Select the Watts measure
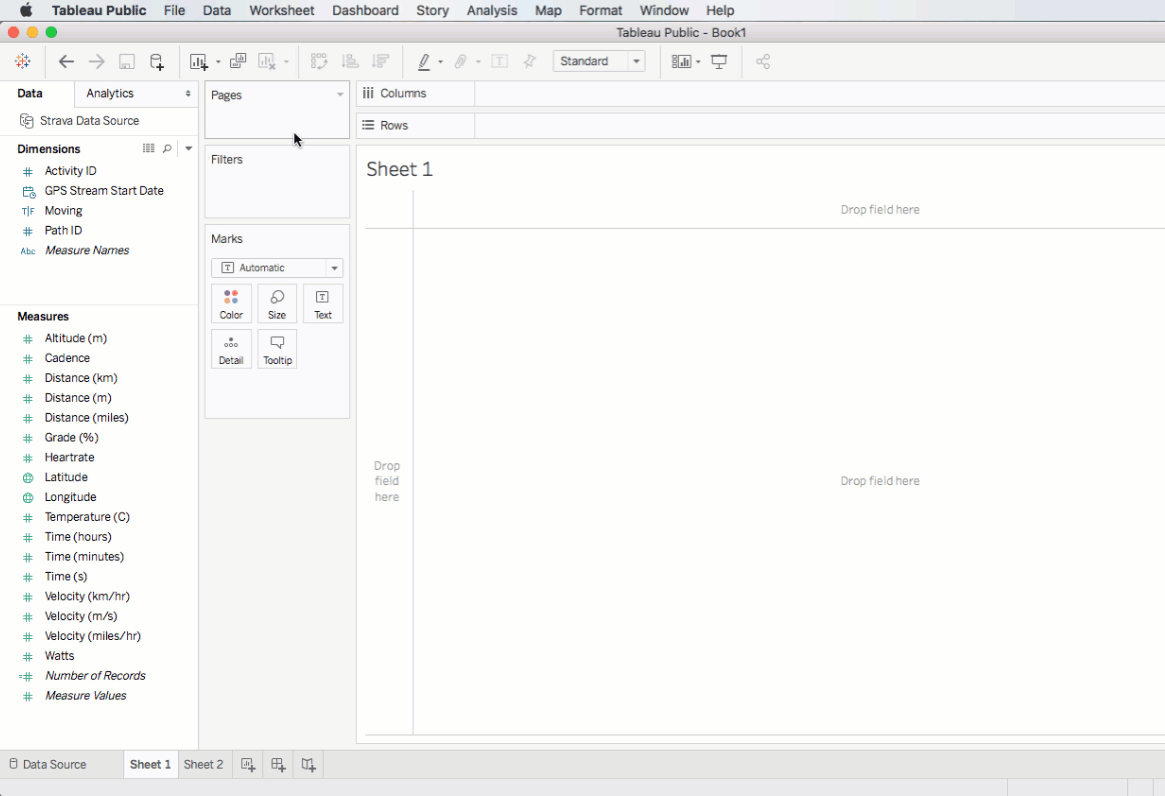The width and height of the screenshot is (1165, 796). coord(59,656)
